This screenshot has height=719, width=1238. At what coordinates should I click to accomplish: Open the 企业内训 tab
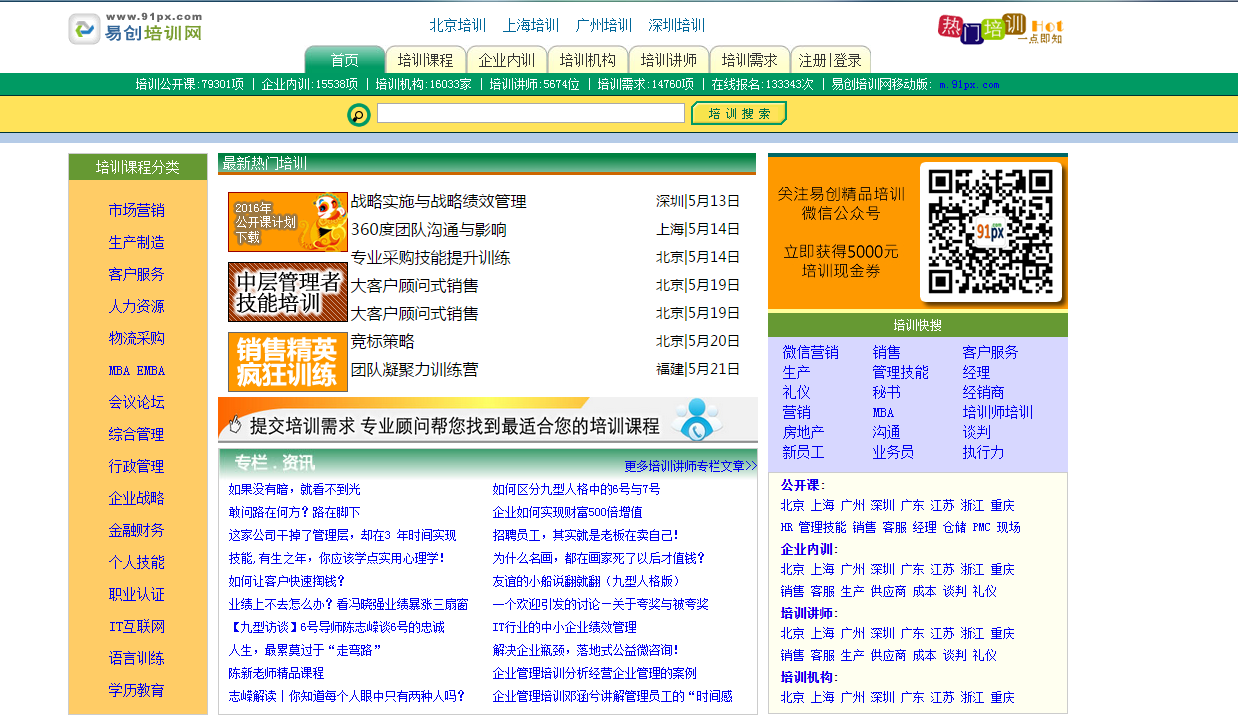(507, 60)
